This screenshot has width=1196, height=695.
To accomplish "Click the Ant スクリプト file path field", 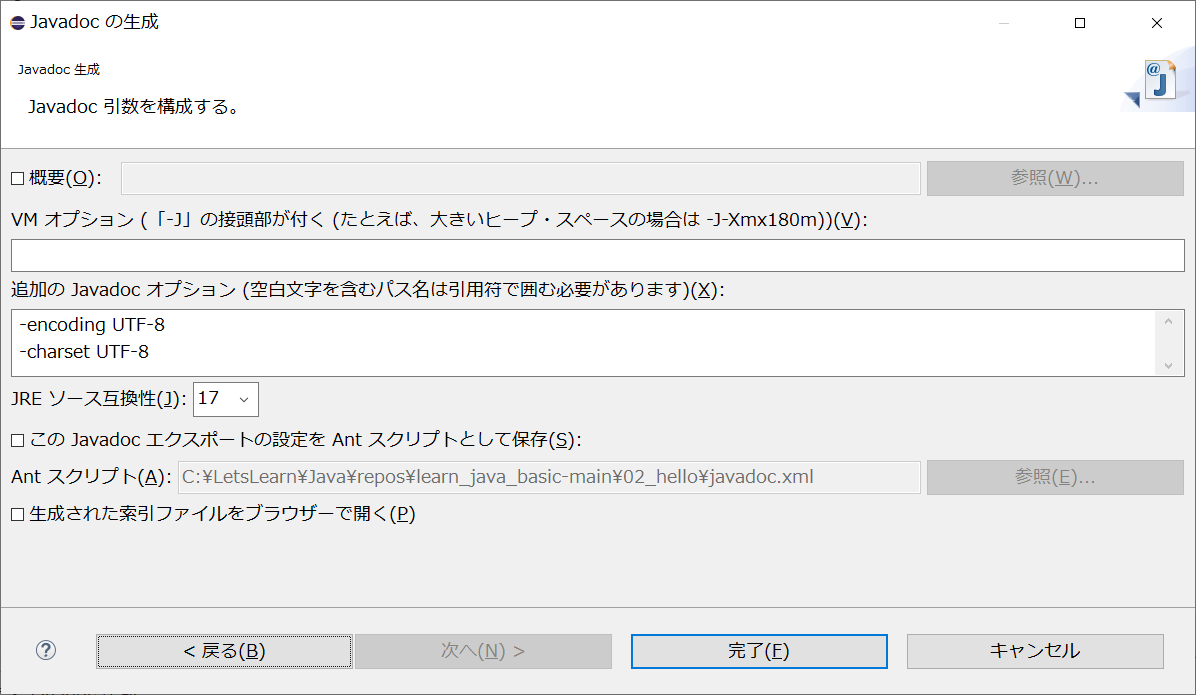I will click(550, 477).
